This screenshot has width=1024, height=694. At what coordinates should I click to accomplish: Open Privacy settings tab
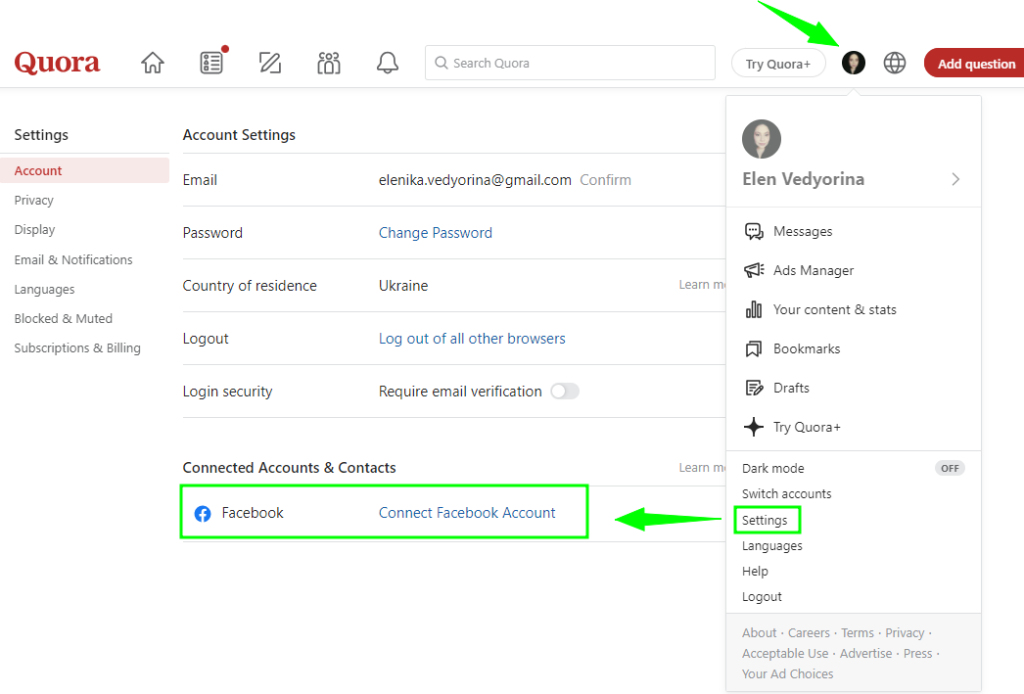tap(34, 200)
